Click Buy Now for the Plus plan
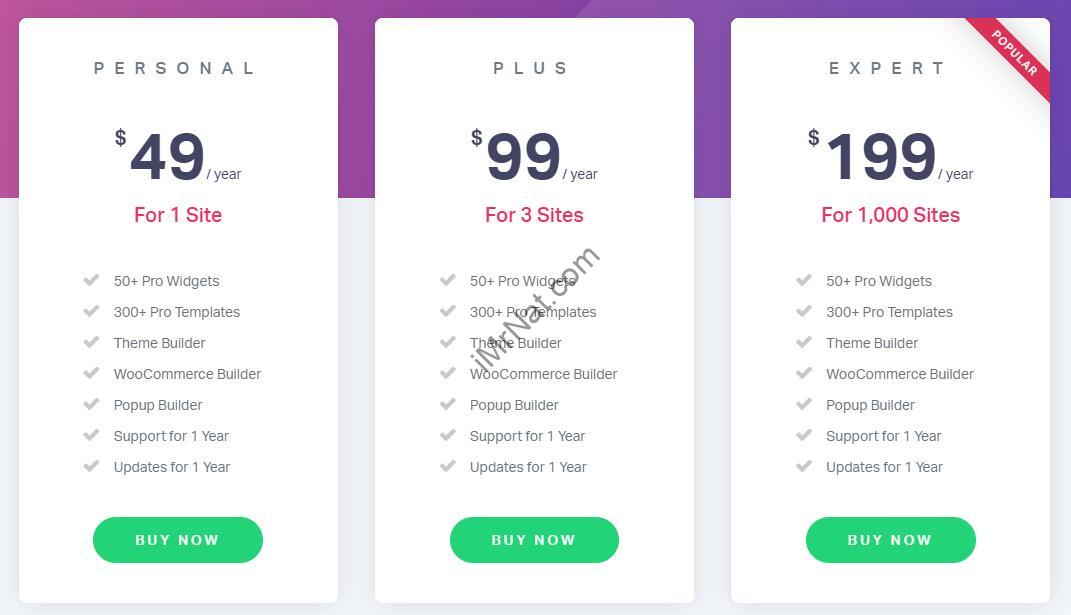Viewport: 1071px width, 615px height. 534,540
